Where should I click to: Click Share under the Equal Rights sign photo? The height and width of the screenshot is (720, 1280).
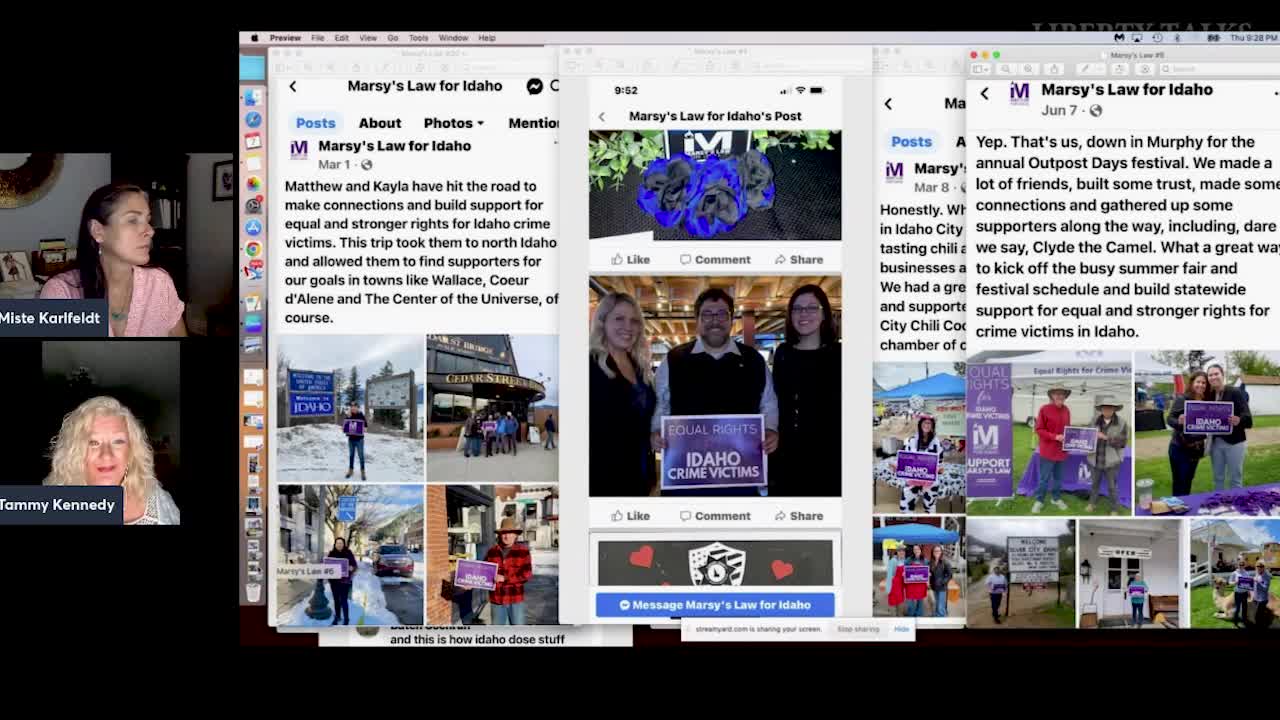799,516
